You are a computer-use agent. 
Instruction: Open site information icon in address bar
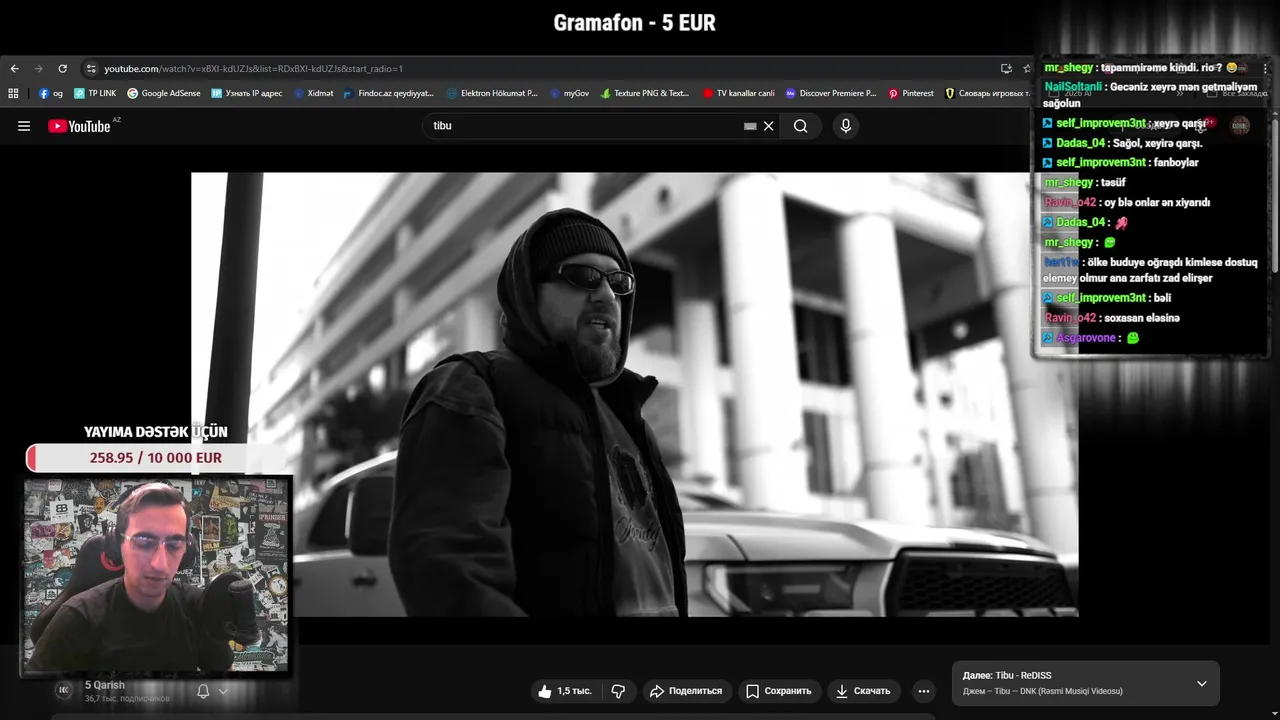pyautogui.click(x=91, y=69)
